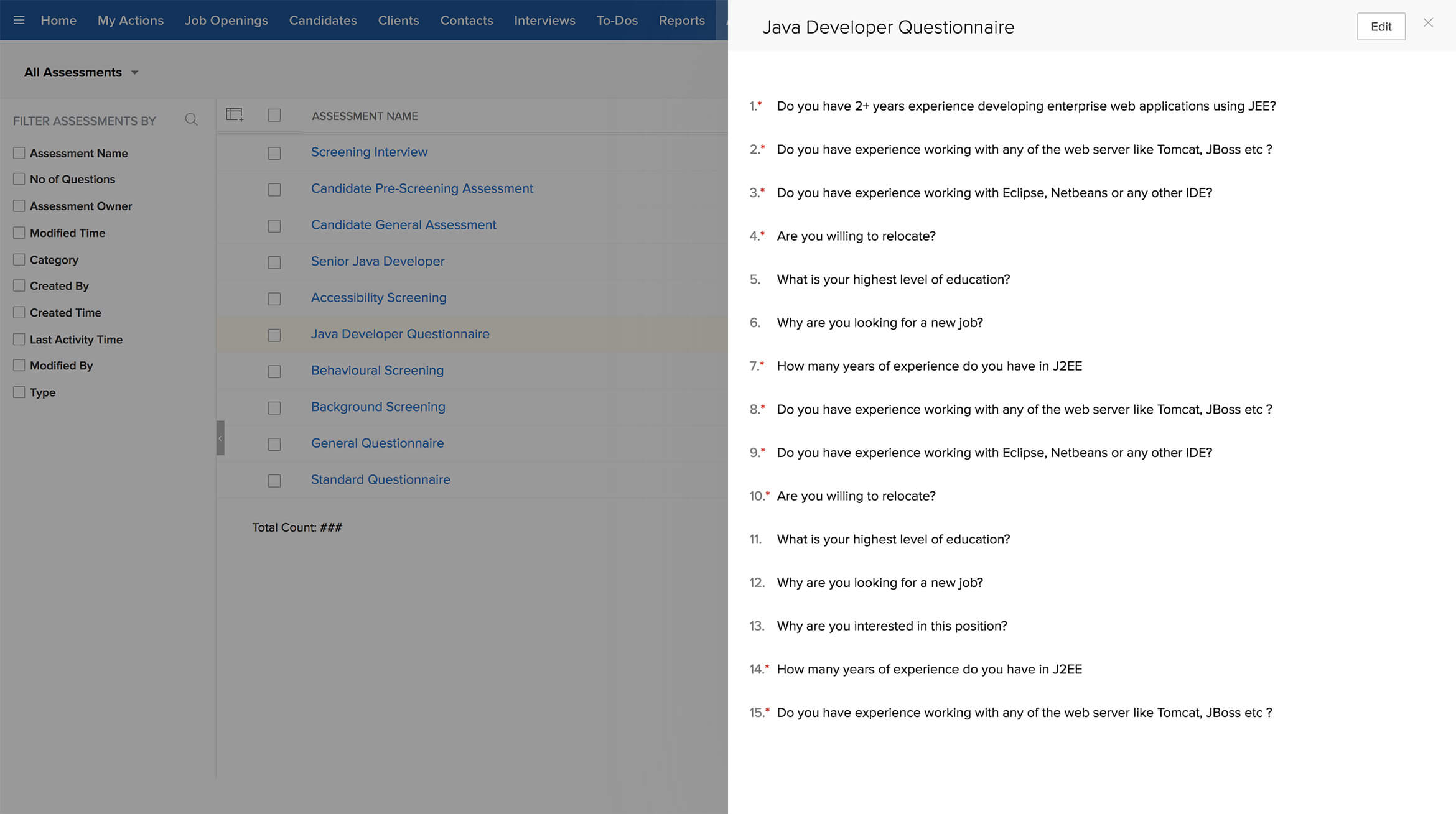Enable the Category filter checkbox

(19, 259)
